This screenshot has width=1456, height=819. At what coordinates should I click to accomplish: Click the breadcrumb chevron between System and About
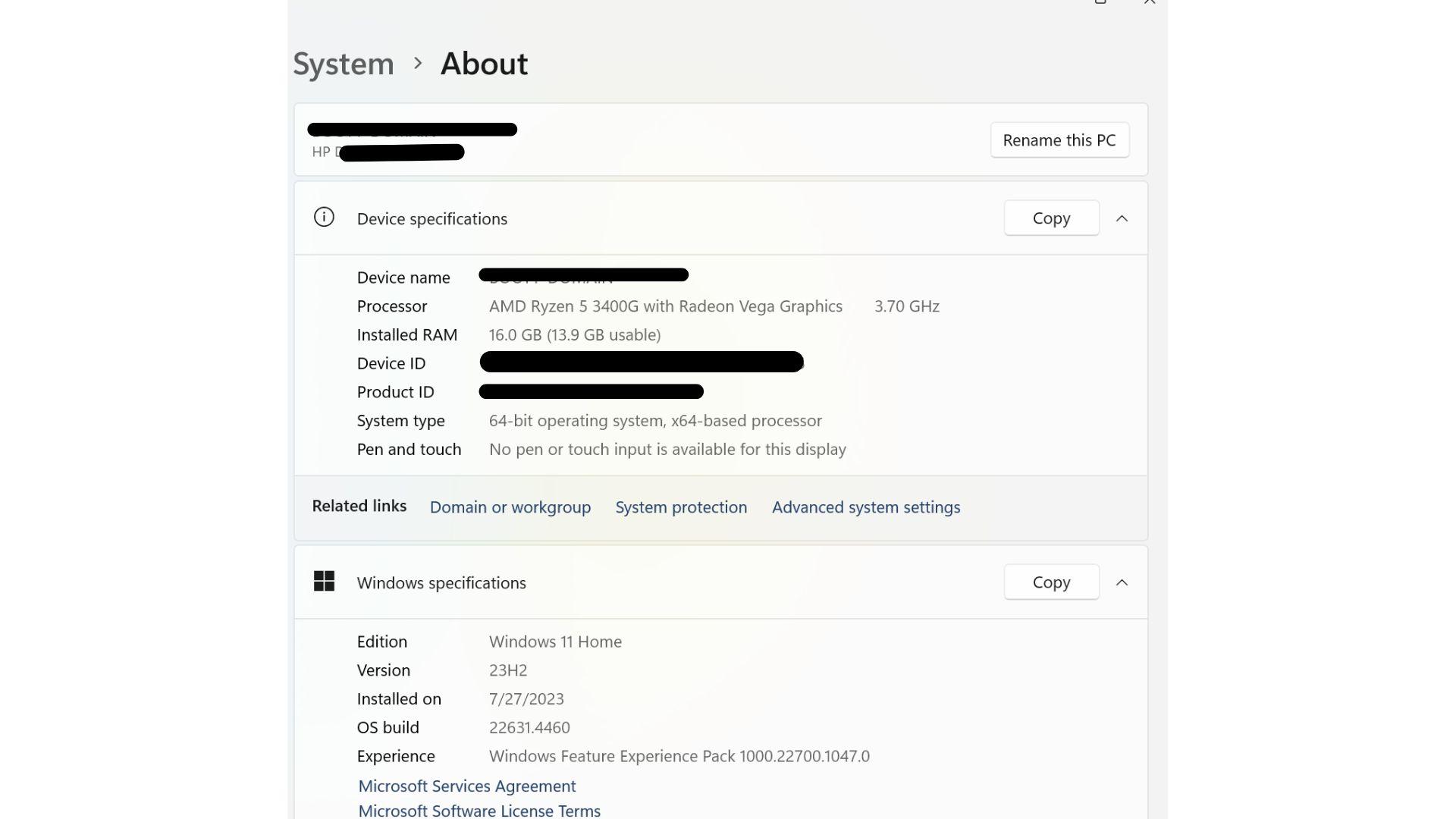click(417, 64)
